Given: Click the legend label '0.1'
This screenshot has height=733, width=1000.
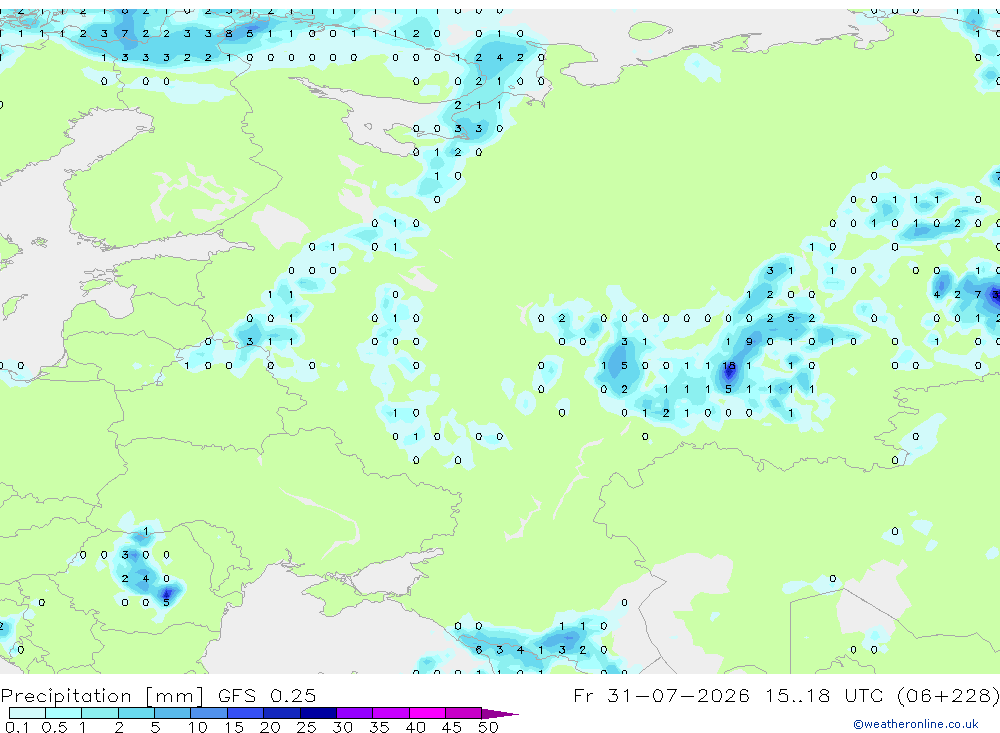Looking at the screenshot, I should click(16, 727).
